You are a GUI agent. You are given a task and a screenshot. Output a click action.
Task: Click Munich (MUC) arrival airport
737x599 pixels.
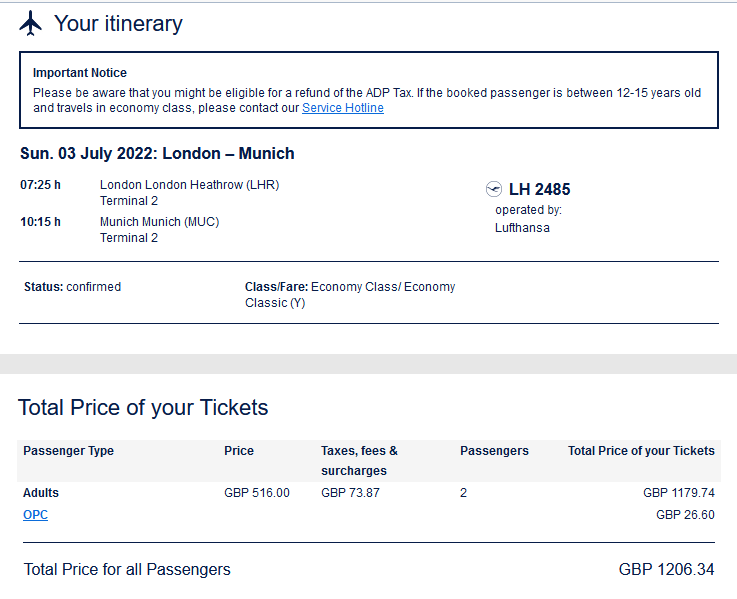[159, 222]
